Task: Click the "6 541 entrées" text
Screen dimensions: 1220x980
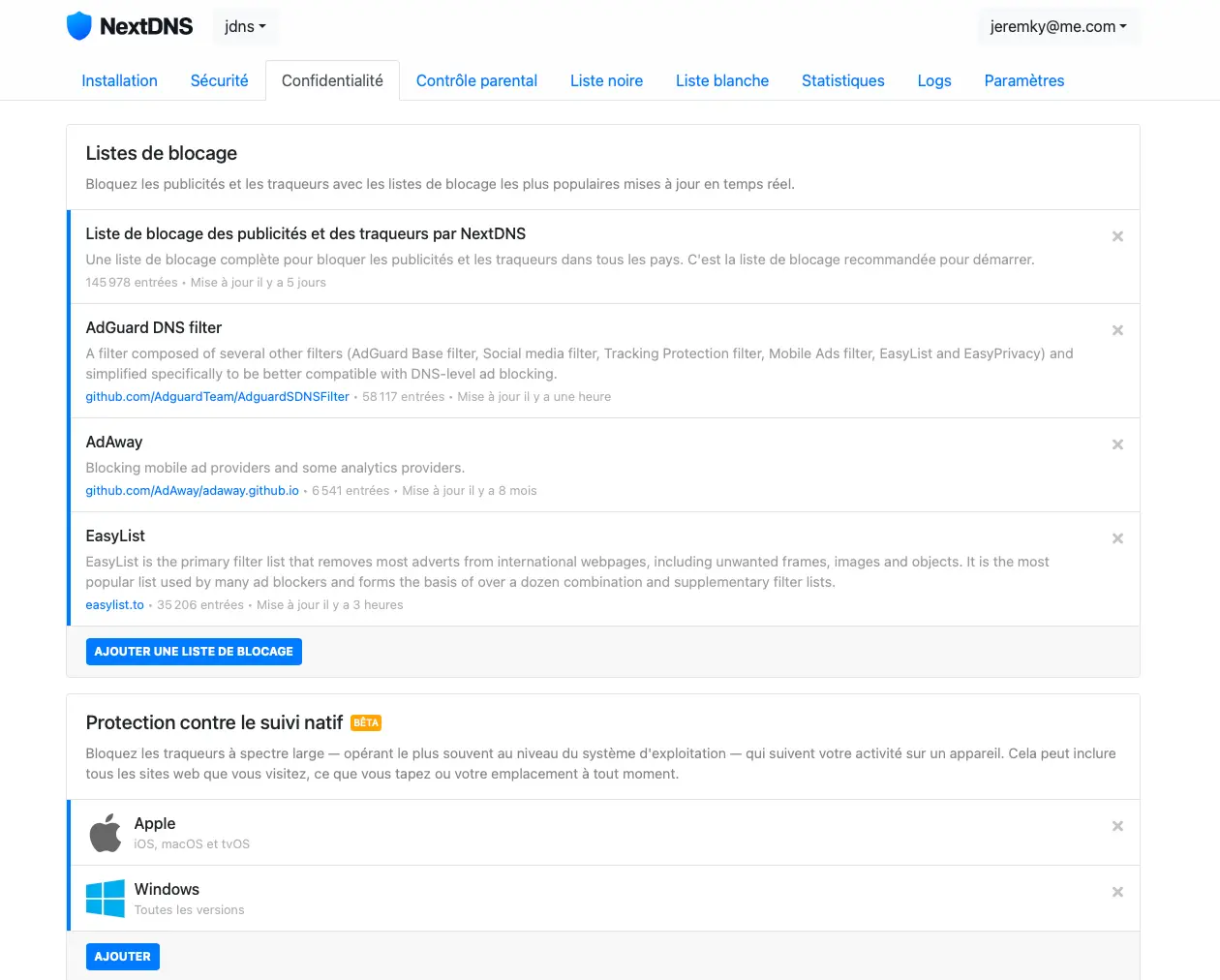Action: coord(351,491)
